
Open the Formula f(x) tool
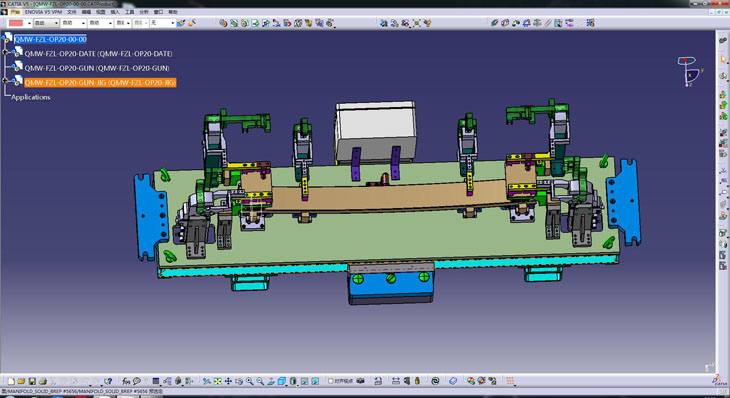coord(126,381)
